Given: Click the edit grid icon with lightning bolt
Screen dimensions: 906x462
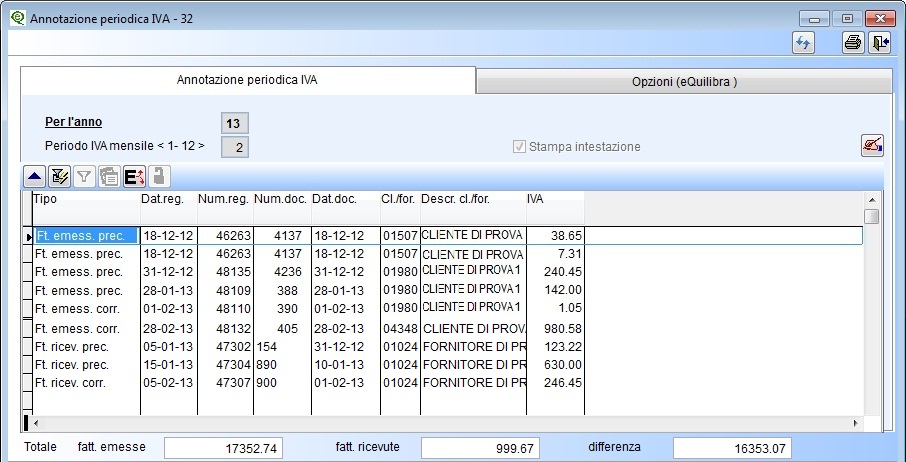Looking at the screenshot, I should point(60,177).
